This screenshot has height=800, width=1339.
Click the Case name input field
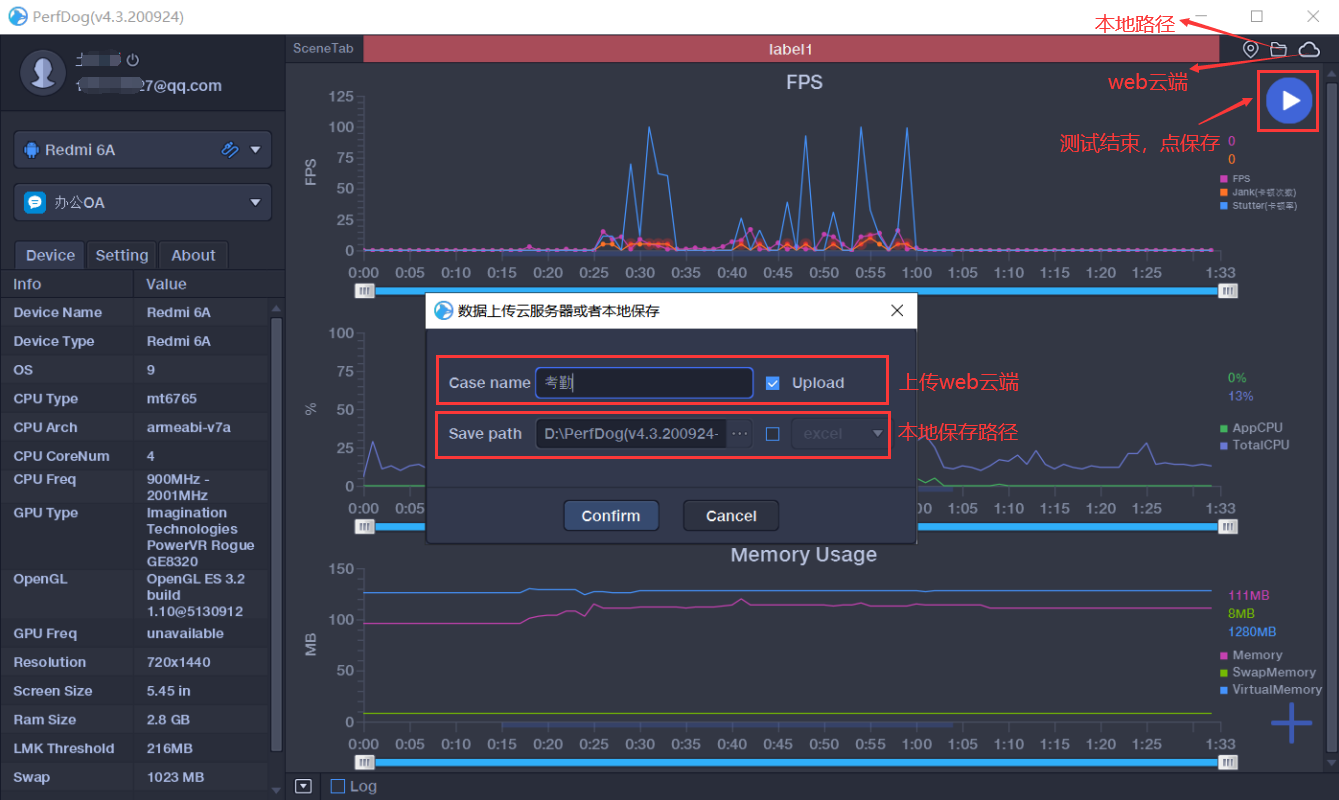[644, 383]
